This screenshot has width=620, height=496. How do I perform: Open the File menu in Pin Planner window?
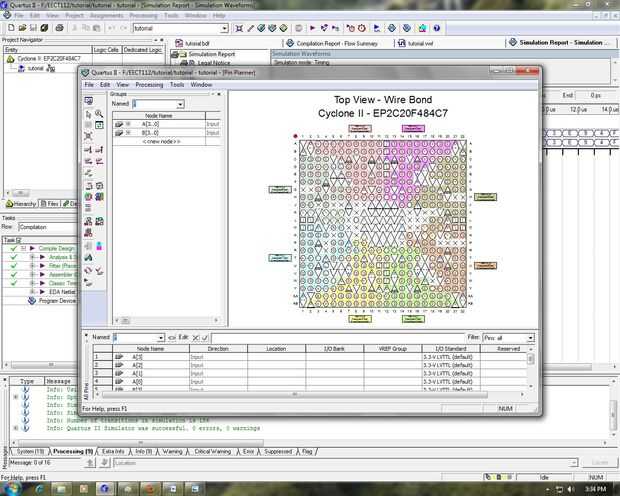pyautogui.click(x=89, y=85)
